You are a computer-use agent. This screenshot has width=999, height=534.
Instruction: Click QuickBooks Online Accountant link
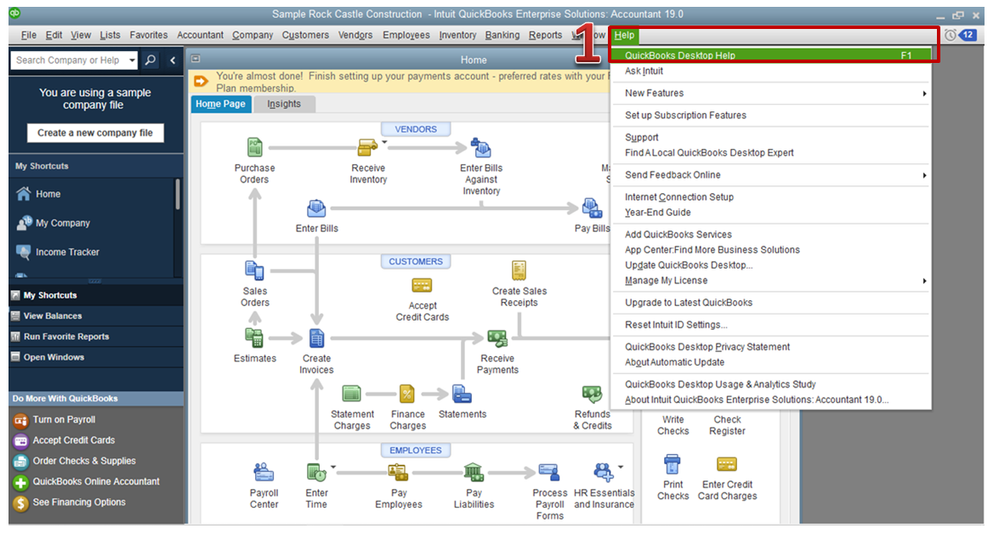pyautogui.click(x=96, y=482)
